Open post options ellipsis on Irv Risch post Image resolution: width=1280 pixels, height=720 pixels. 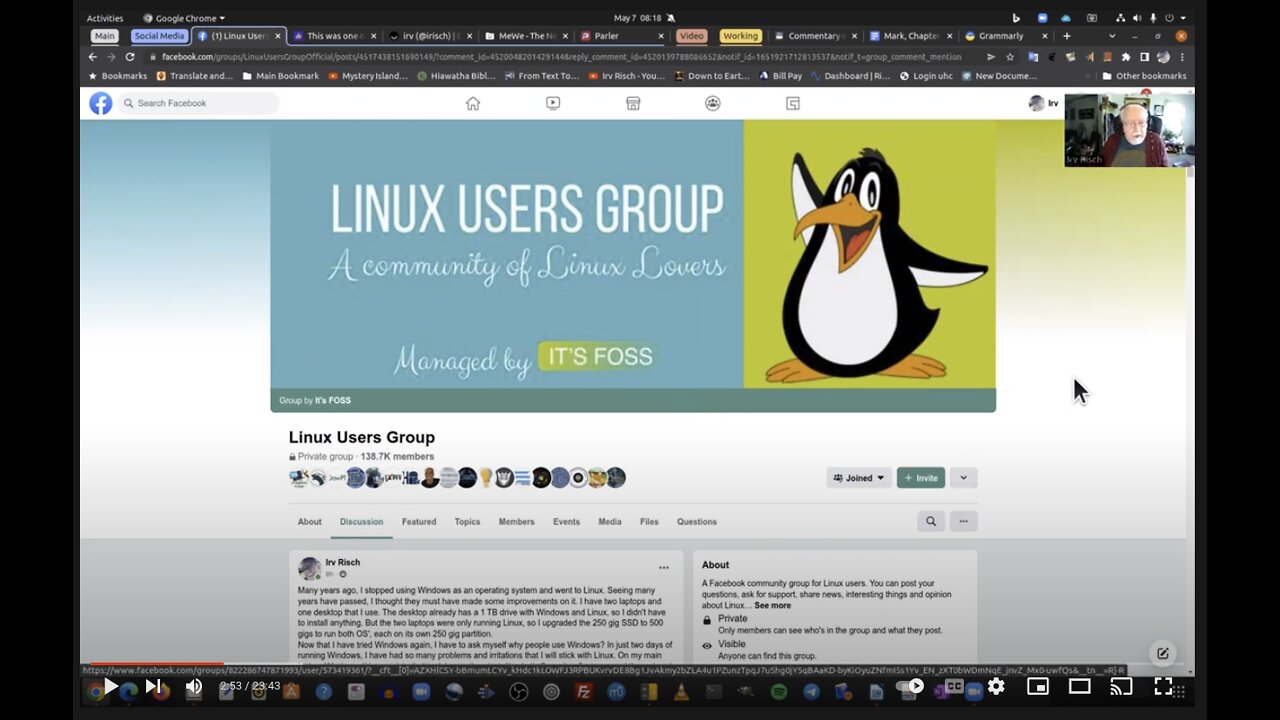point(664,568)
